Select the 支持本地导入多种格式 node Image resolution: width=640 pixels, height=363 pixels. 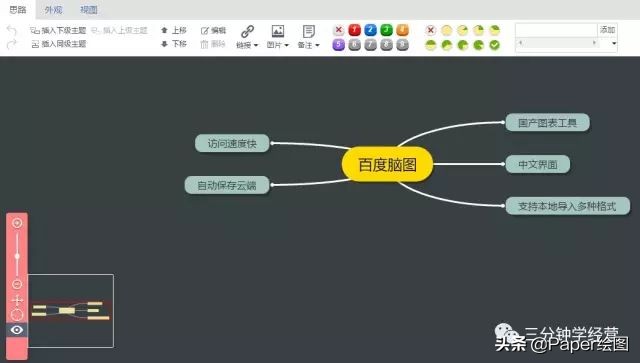pyautogui.click(x=567, y=206)
